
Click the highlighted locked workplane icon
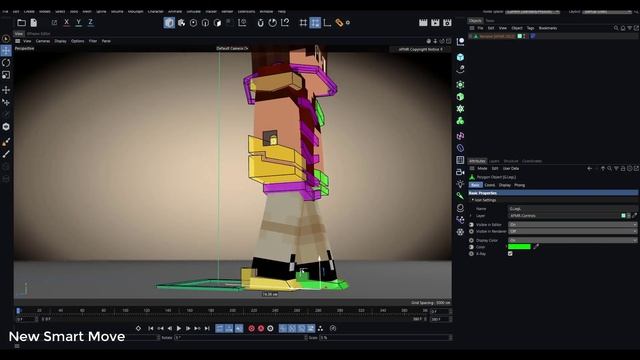(315, 22)
